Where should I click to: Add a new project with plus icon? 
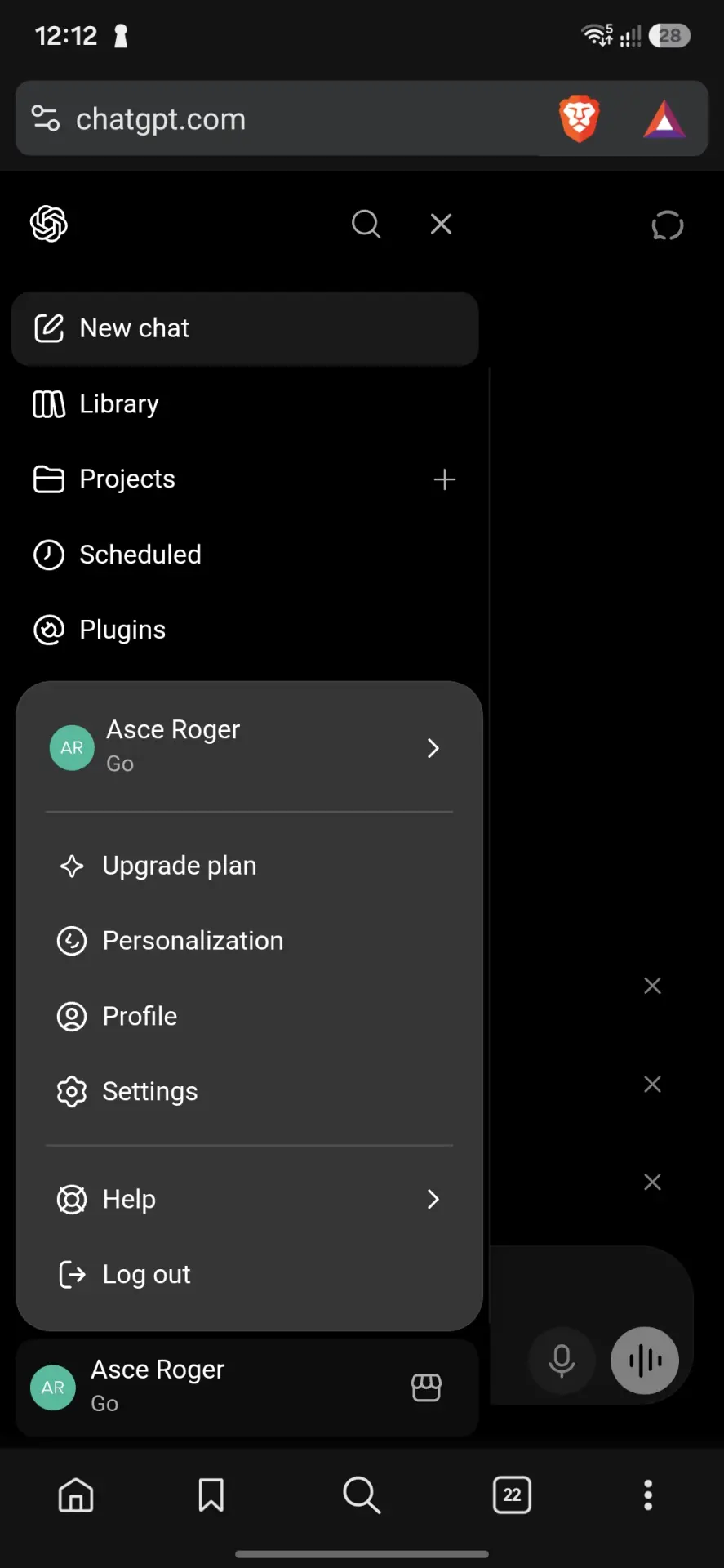[x=444, y=479]
